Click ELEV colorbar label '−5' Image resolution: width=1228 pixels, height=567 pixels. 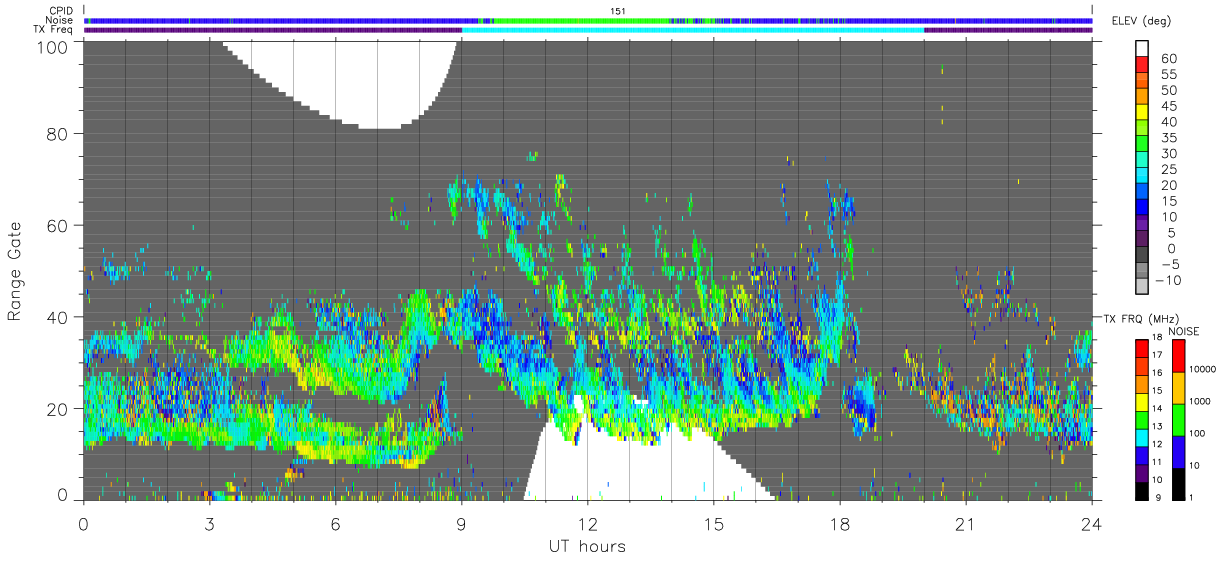(x=1170, y=264)
